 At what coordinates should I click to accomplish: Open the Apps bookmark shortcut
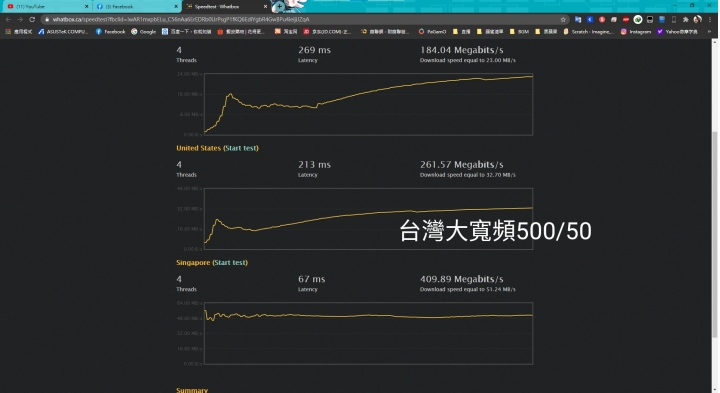[18, 32]
